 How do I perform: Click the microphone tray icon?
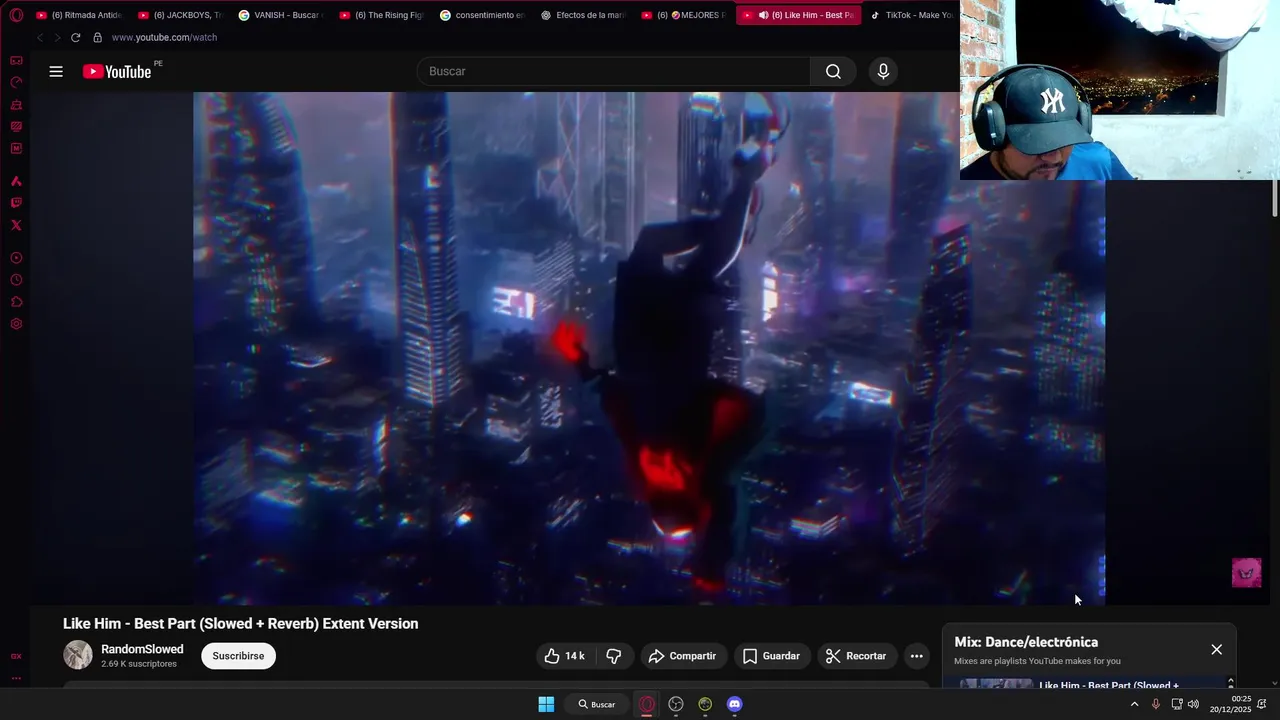click(x=1156, y=704)
